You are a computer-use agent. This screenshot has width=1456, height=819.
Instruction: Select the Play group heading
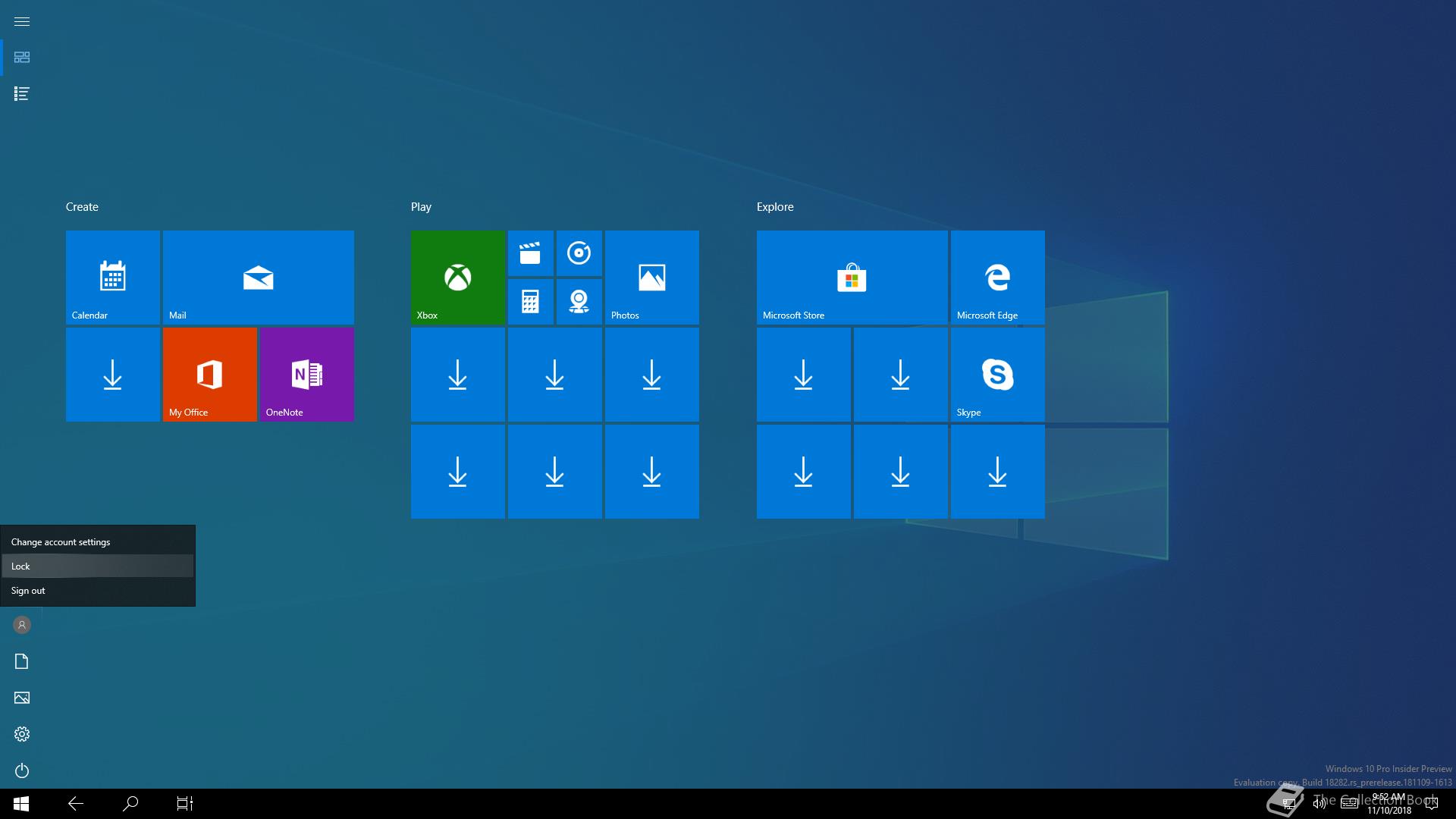421,207
